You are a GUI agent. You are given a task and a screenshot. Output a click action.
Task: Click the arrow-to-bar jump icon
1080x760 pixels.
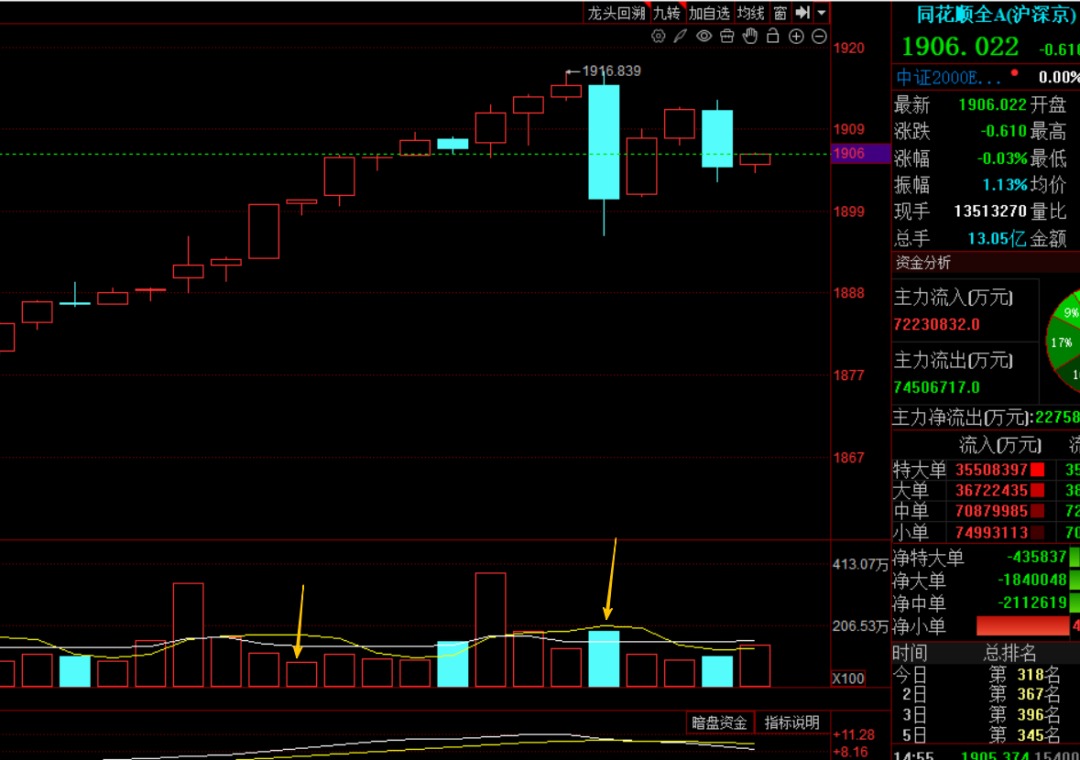pos(802,13)
